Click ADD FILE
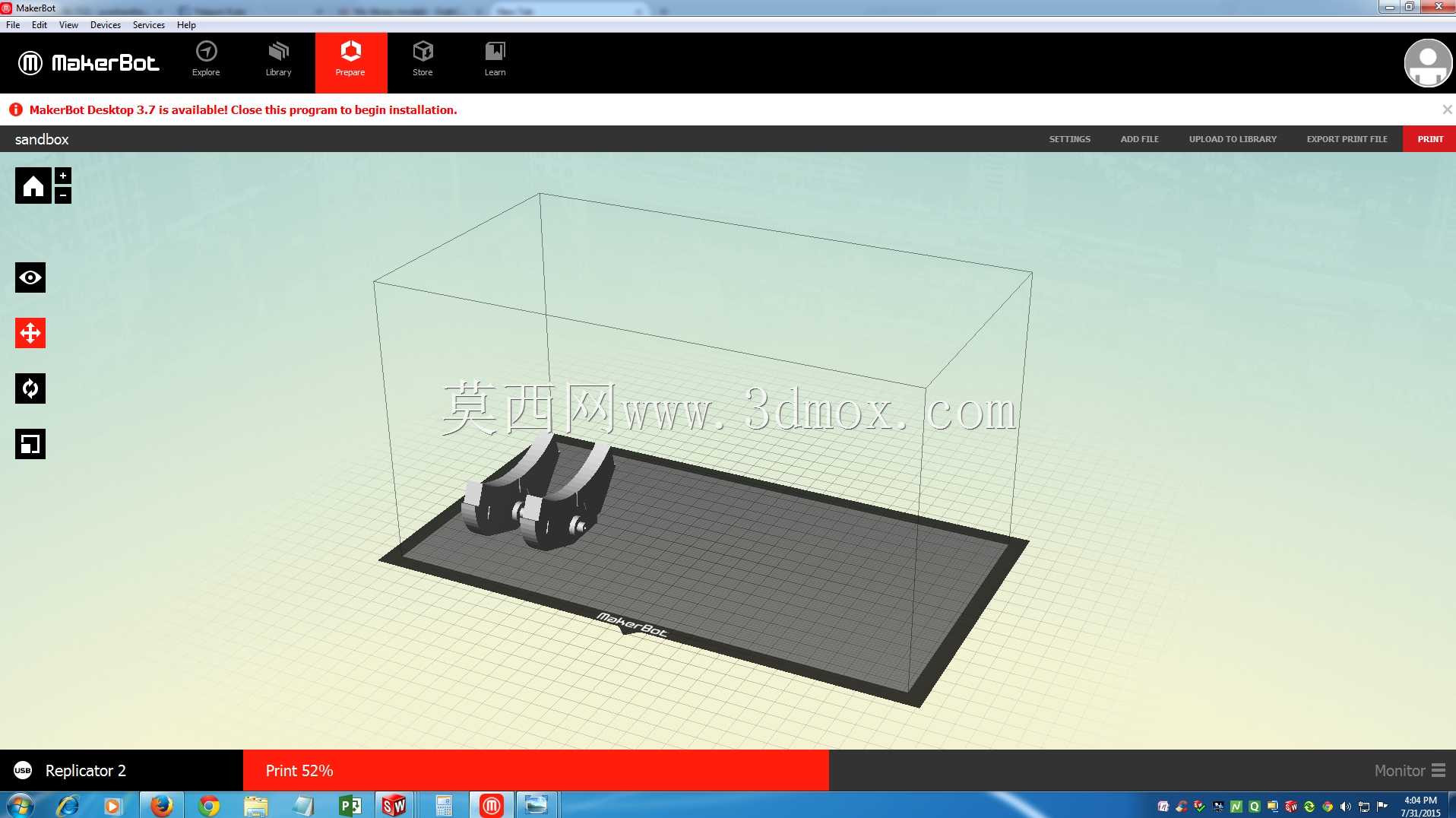This screenshot has height=818, width=1456. pos(1140,139)
